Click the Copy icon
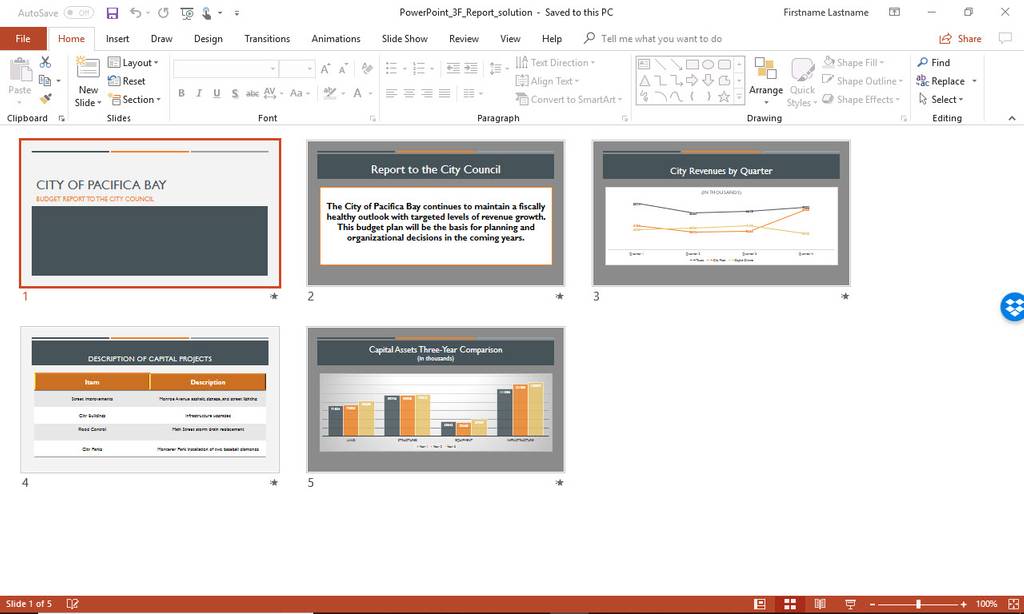This screenshot has height=614, width=1024. click(45, 80)
